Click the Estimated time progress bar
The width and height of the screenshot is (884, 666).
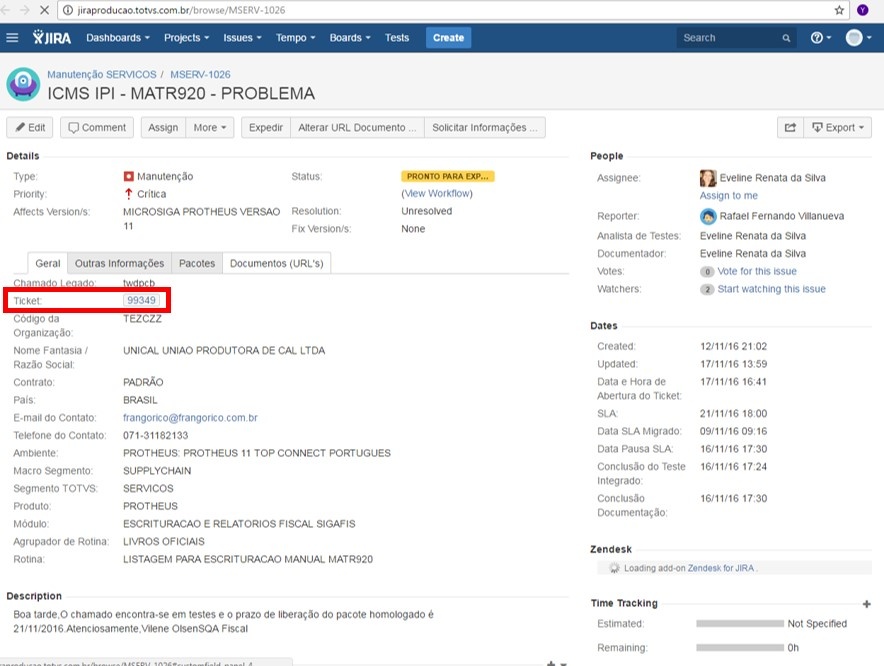click(740, 624)
